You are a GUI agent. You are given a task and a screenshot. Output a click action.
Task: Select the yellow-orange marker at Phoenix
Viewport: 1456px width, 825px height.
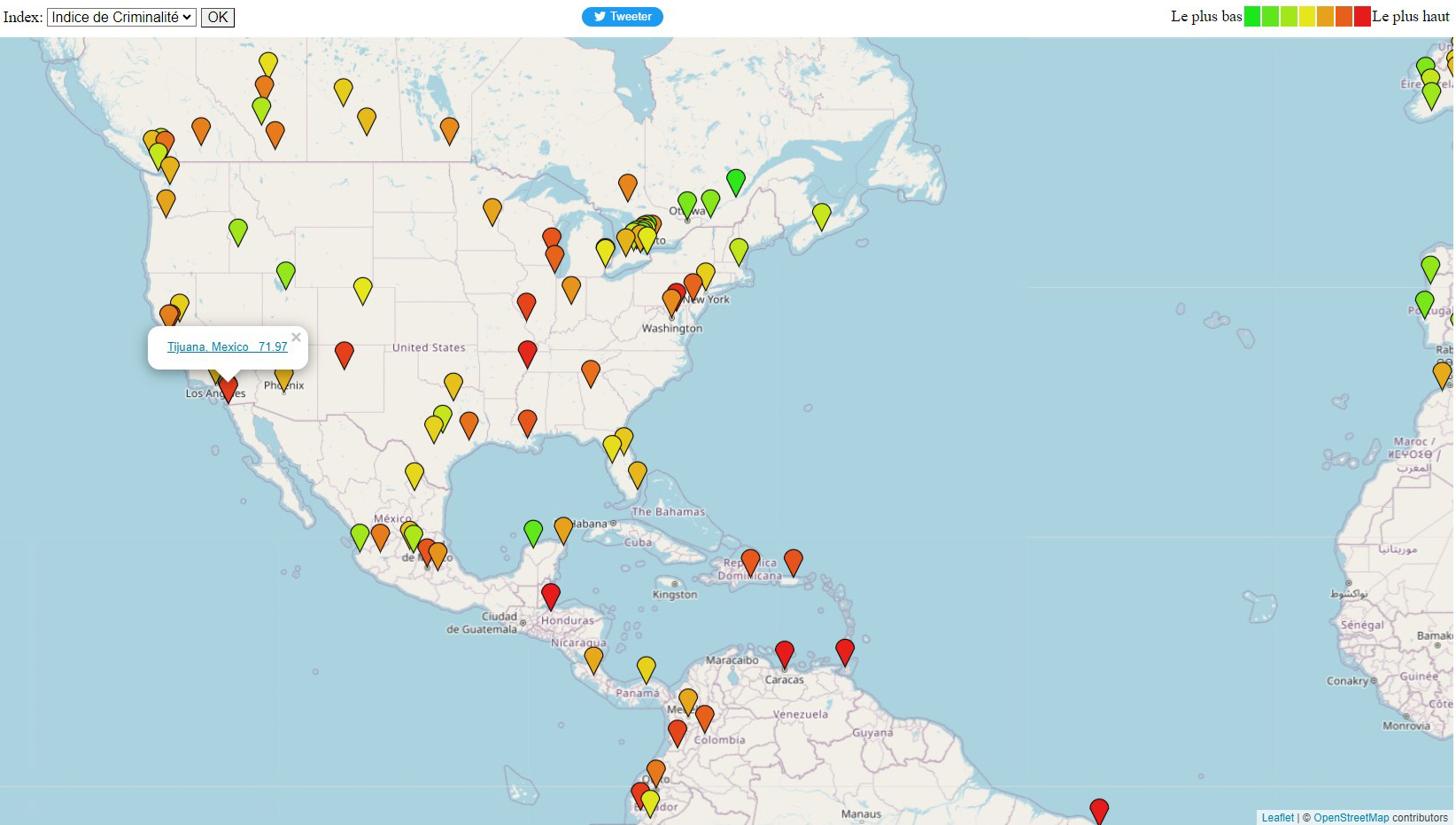point(283,378)
